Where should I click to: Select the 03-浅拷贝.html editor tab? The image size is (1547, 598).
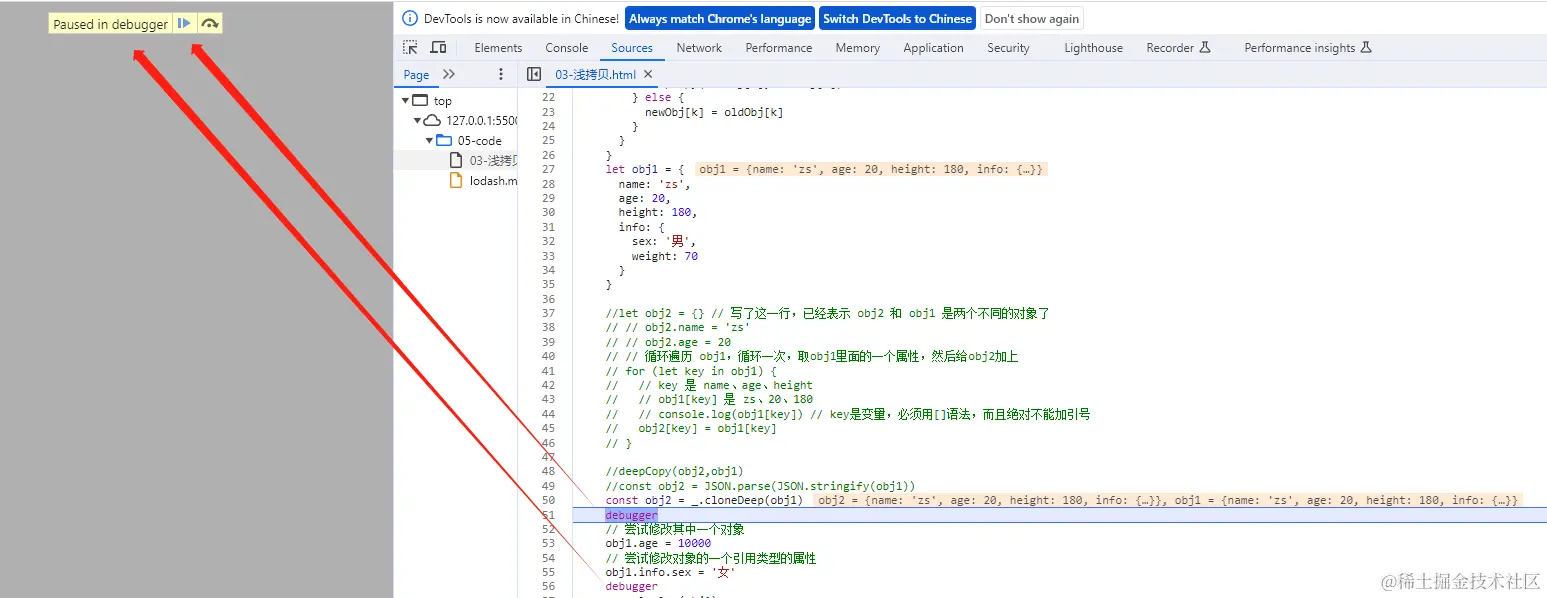pos(595,75)
